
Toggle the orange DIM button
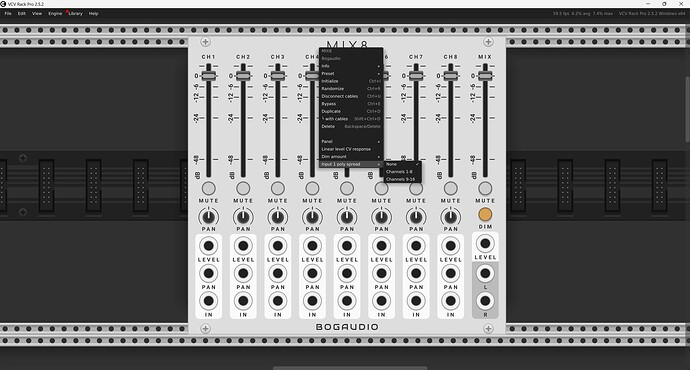485,214
